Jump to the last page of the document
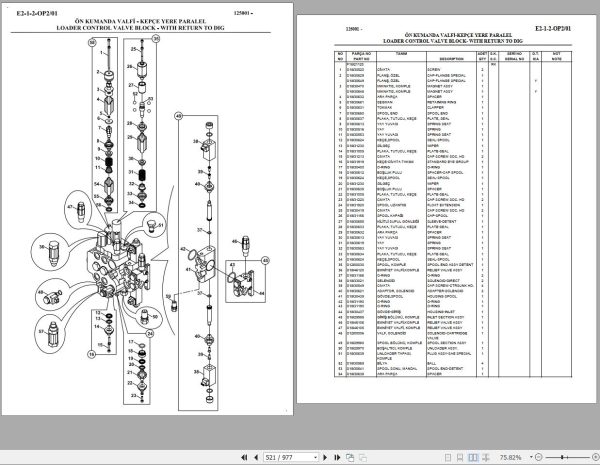The image size is (600, 465). [x=337, y=457]
